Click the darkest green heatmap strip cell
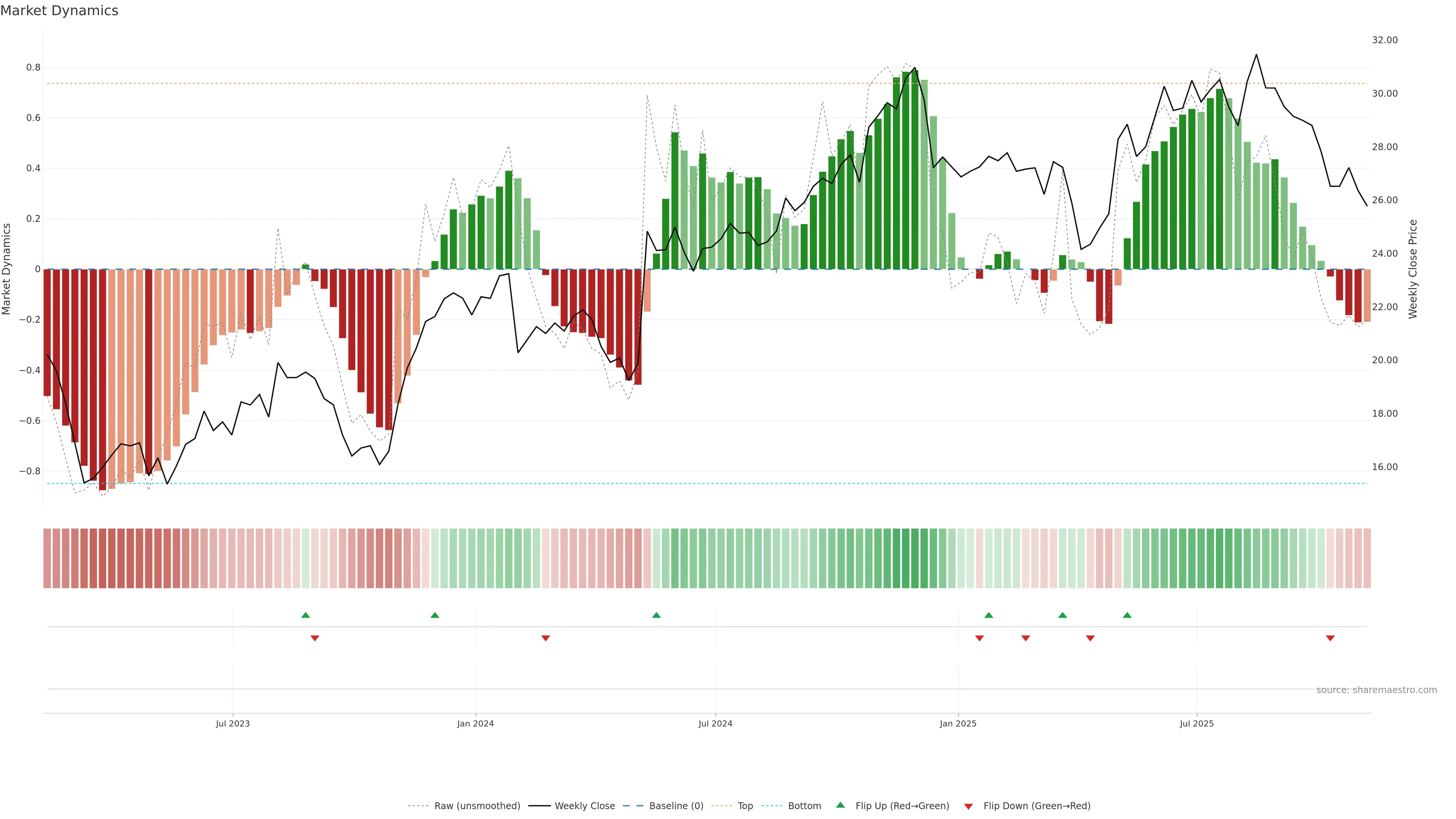Image resolution: width=1456 pixels, height=819 pixels. point(915,559)
